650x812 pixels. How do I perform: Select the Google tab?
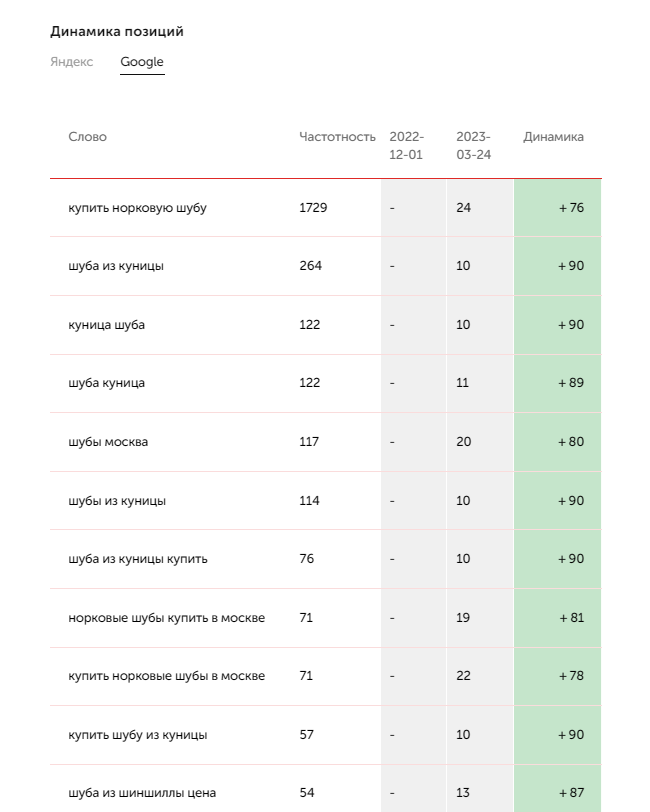pyautogui.click(x=142, y=62)
